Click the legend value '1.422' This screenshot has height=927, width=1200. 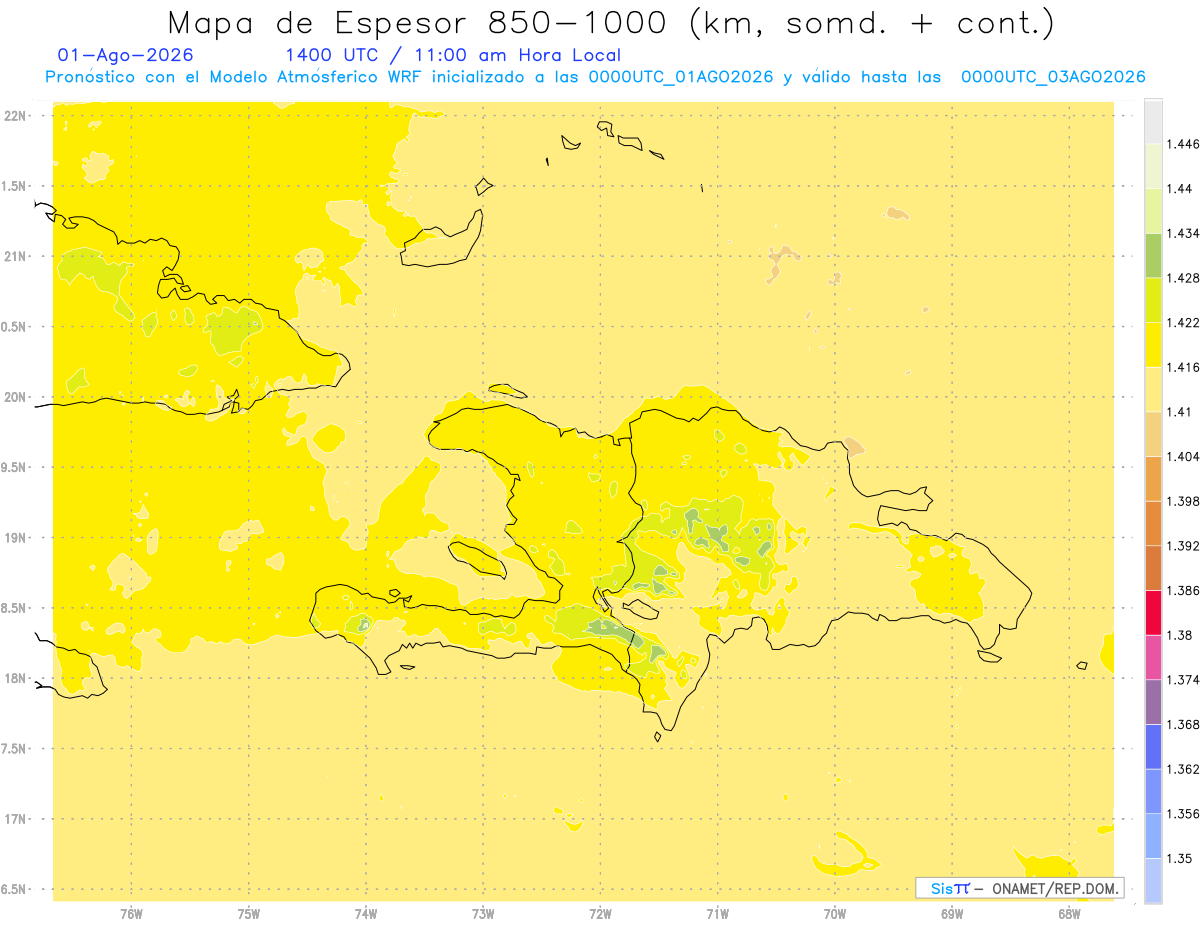coord(1183,323)
